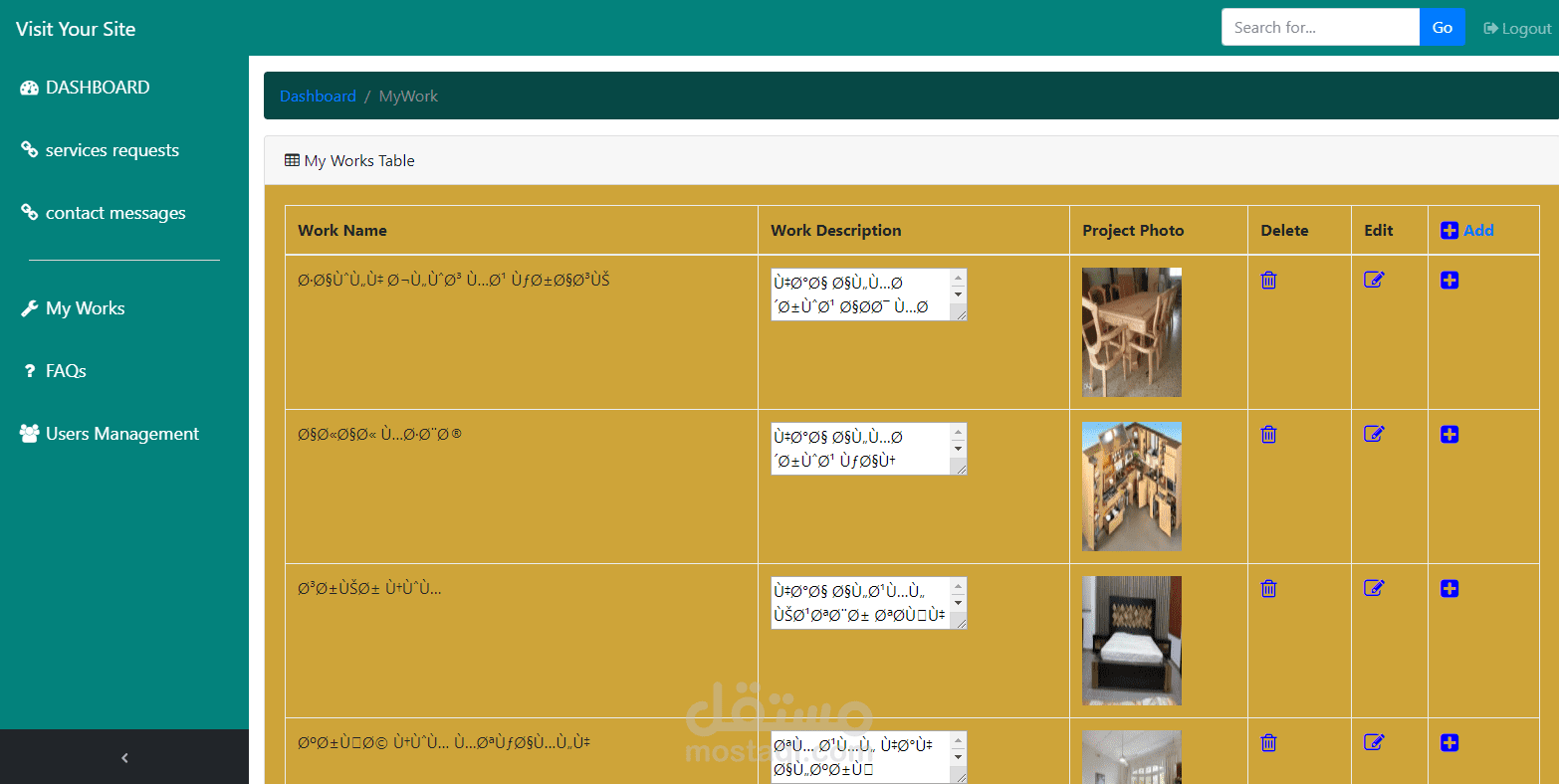Viewport: 1559px width, 784px height.
Task: Click the link icon beside services requests
Action: click(30, 150)
